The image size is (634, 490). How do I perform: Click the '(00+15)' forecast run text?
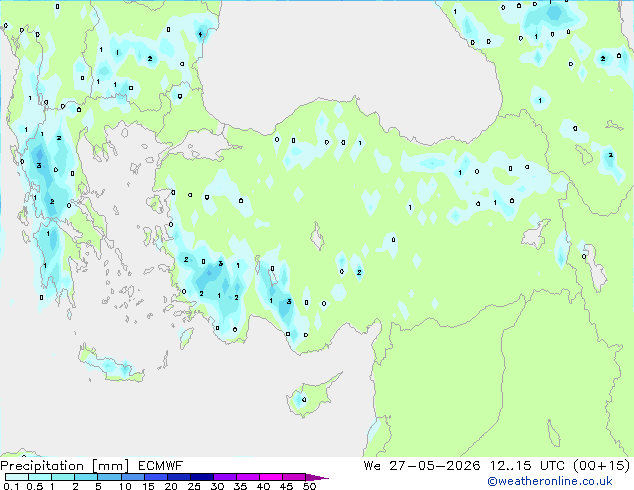[x=602, y=466]
